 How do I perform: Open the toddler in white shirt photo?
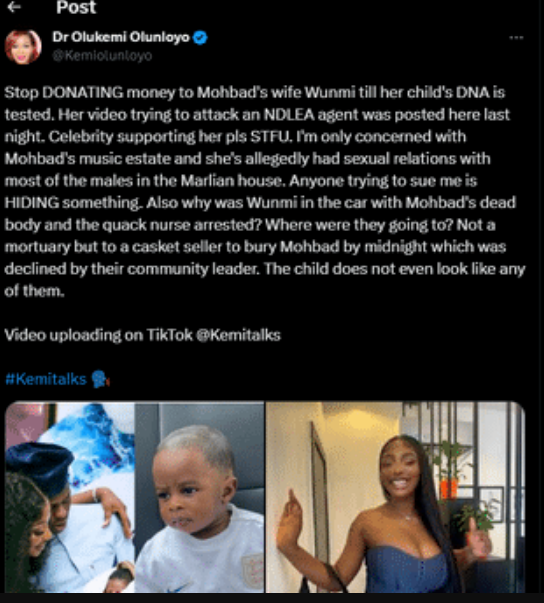(200, 497)
